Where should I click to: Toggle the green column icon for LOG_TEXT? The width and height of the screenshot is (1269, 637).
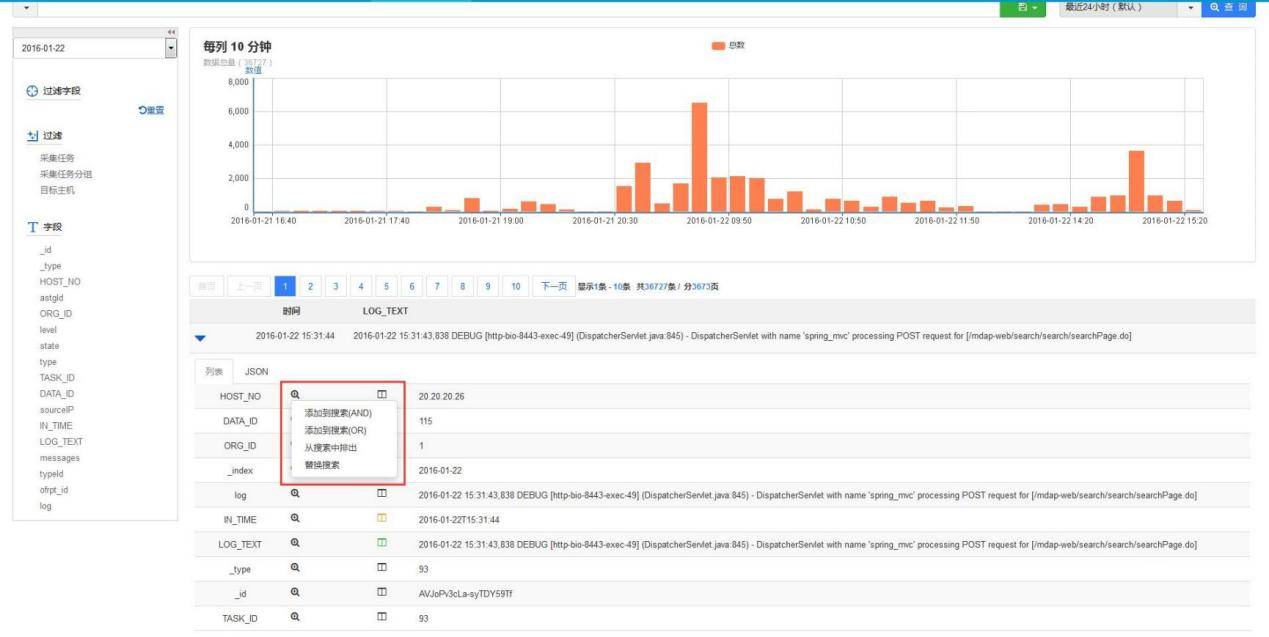pos(381,543)
